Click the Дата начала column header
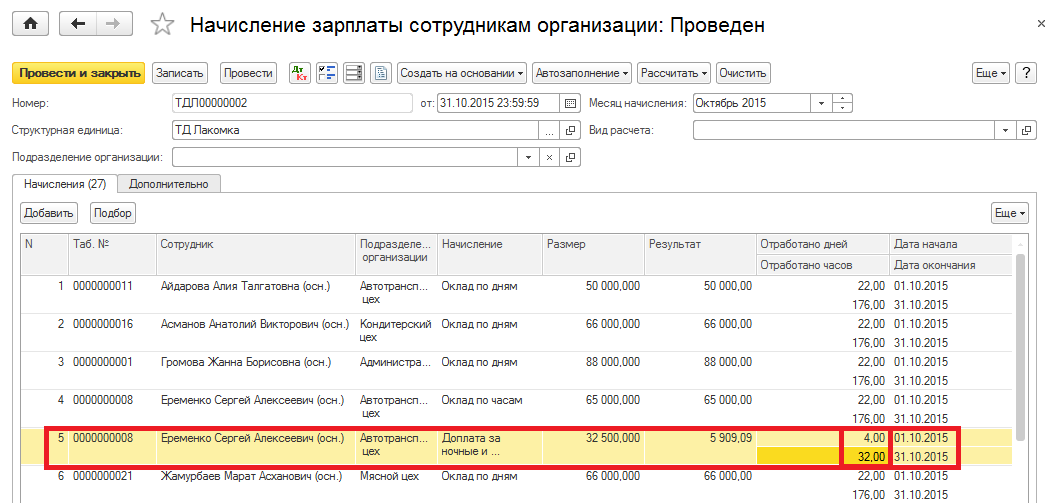The height and width of the screenshot is (503, 1055). [951, 245]
